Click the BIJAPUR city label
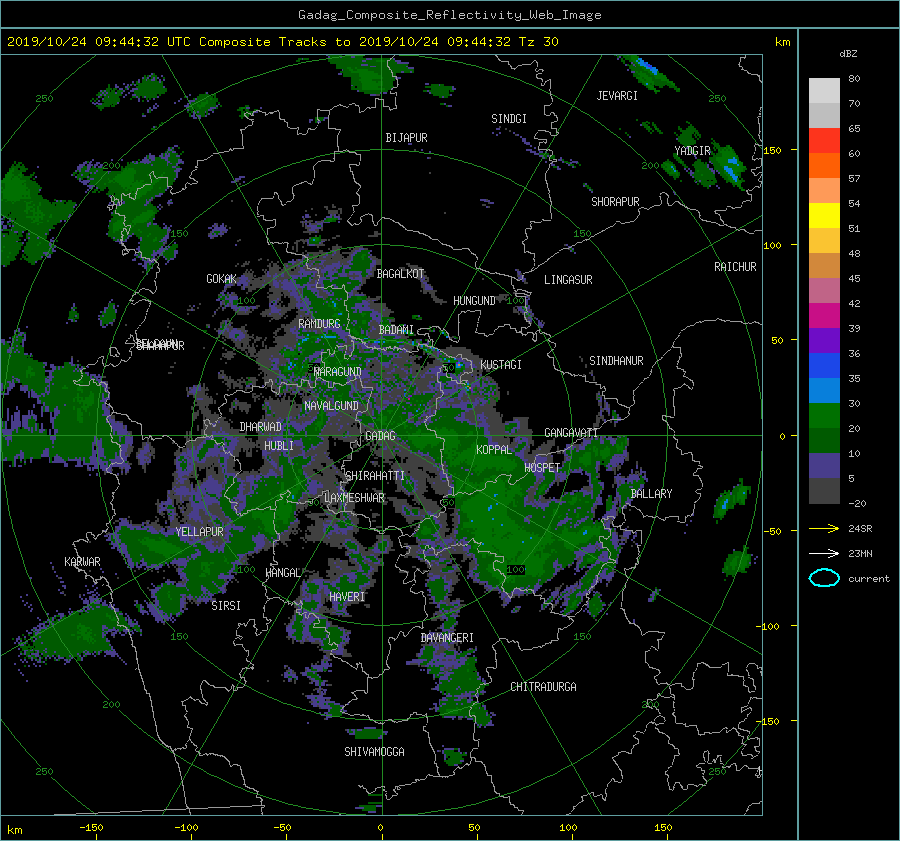900x841 pixels. tap(406, 138)
